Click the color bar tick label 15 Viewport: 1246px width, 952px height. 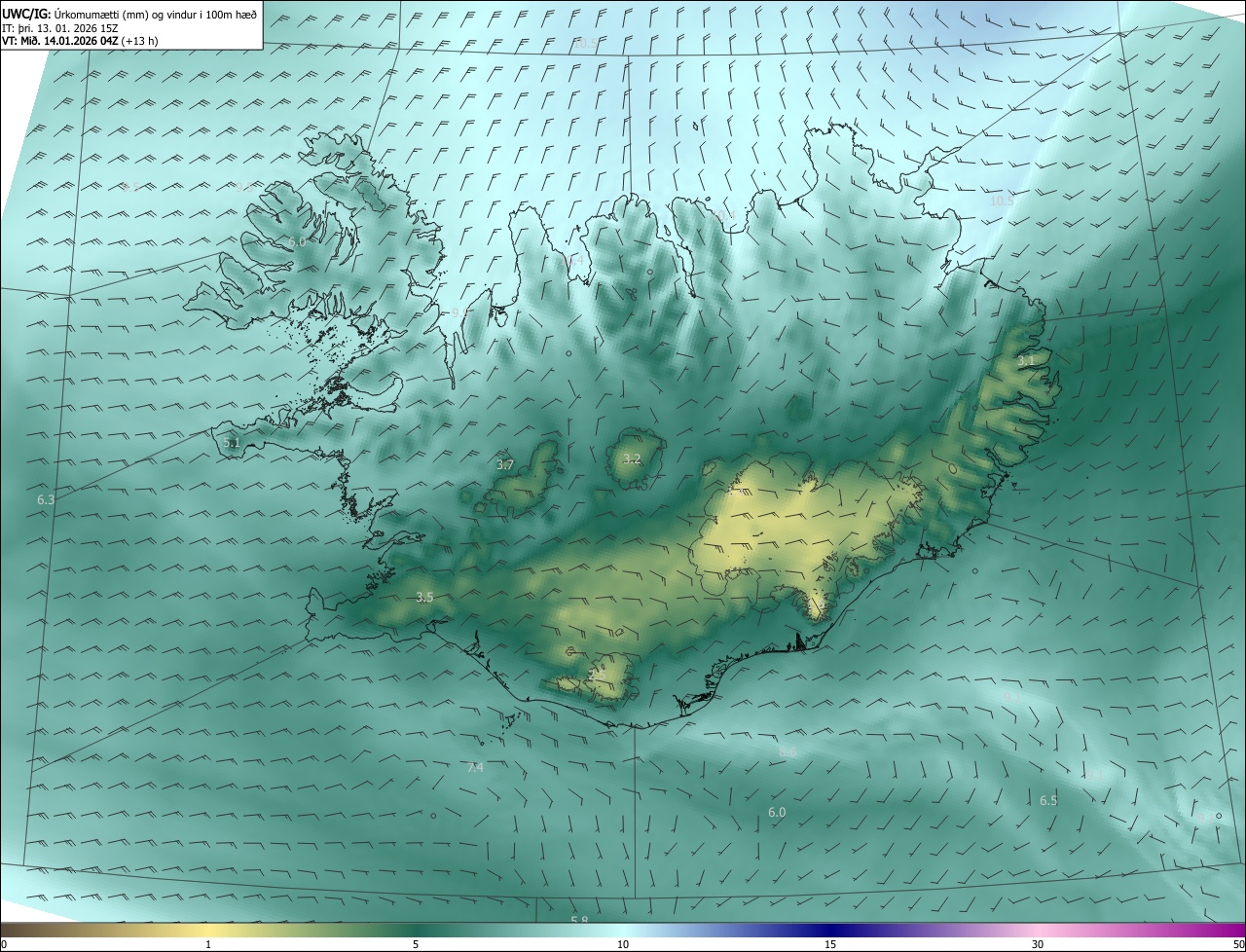[830, 944]
